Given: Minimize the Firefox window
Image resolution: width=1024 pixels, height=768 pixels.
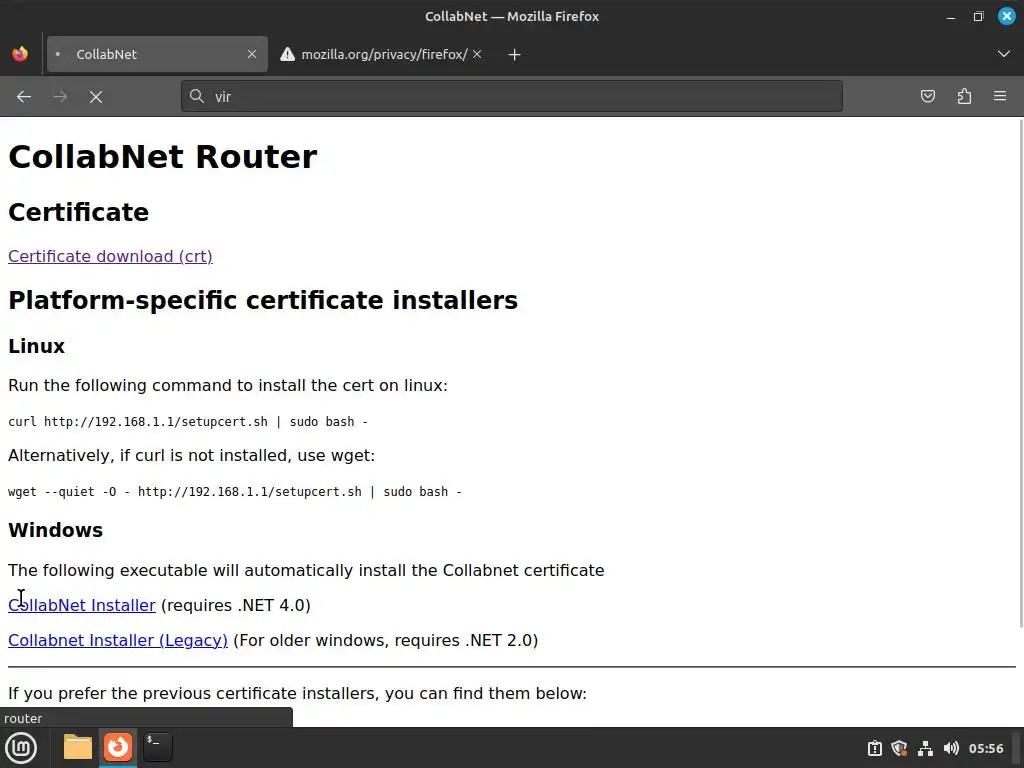Looking at the screenshot, I should coord(951,16).
